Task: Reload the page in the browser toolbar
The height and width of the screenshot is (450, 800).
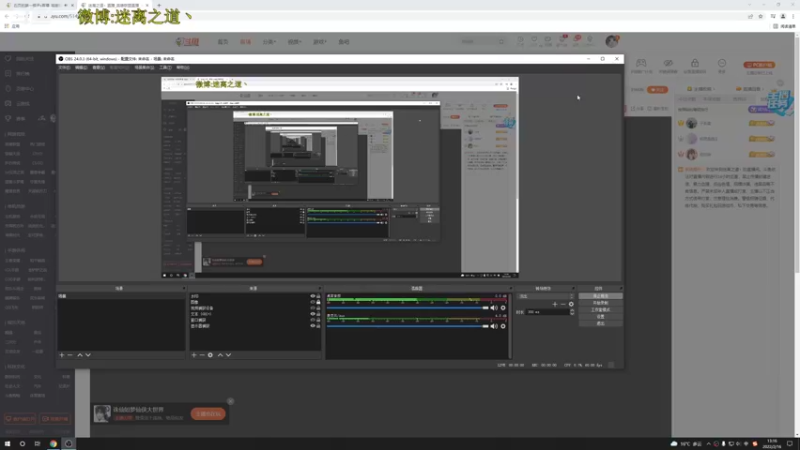Action: (27, 16)
